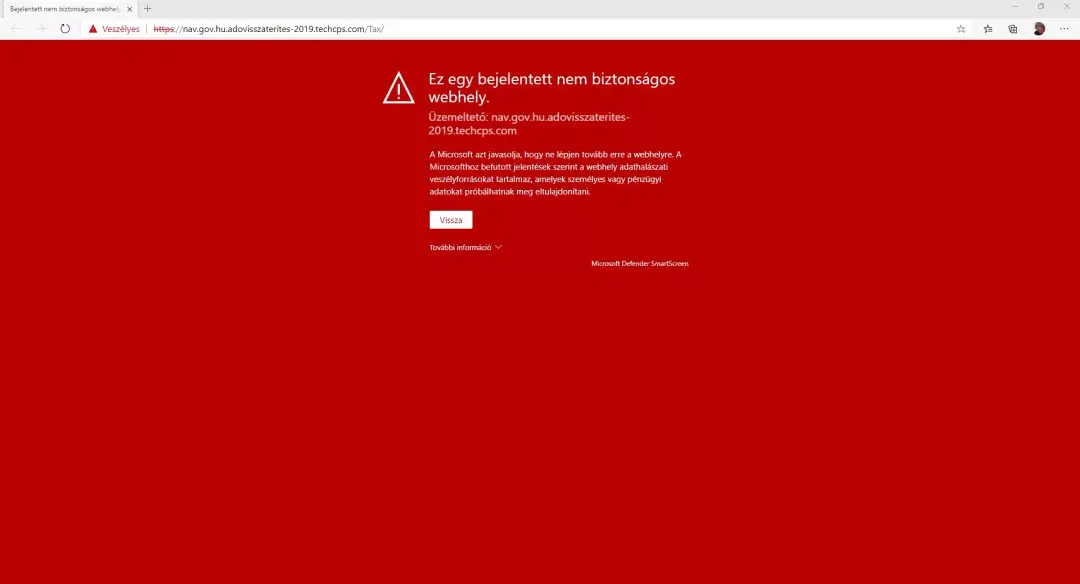1080x584 pixels.
Task: Close the browser window
Action: [1067, 7]
